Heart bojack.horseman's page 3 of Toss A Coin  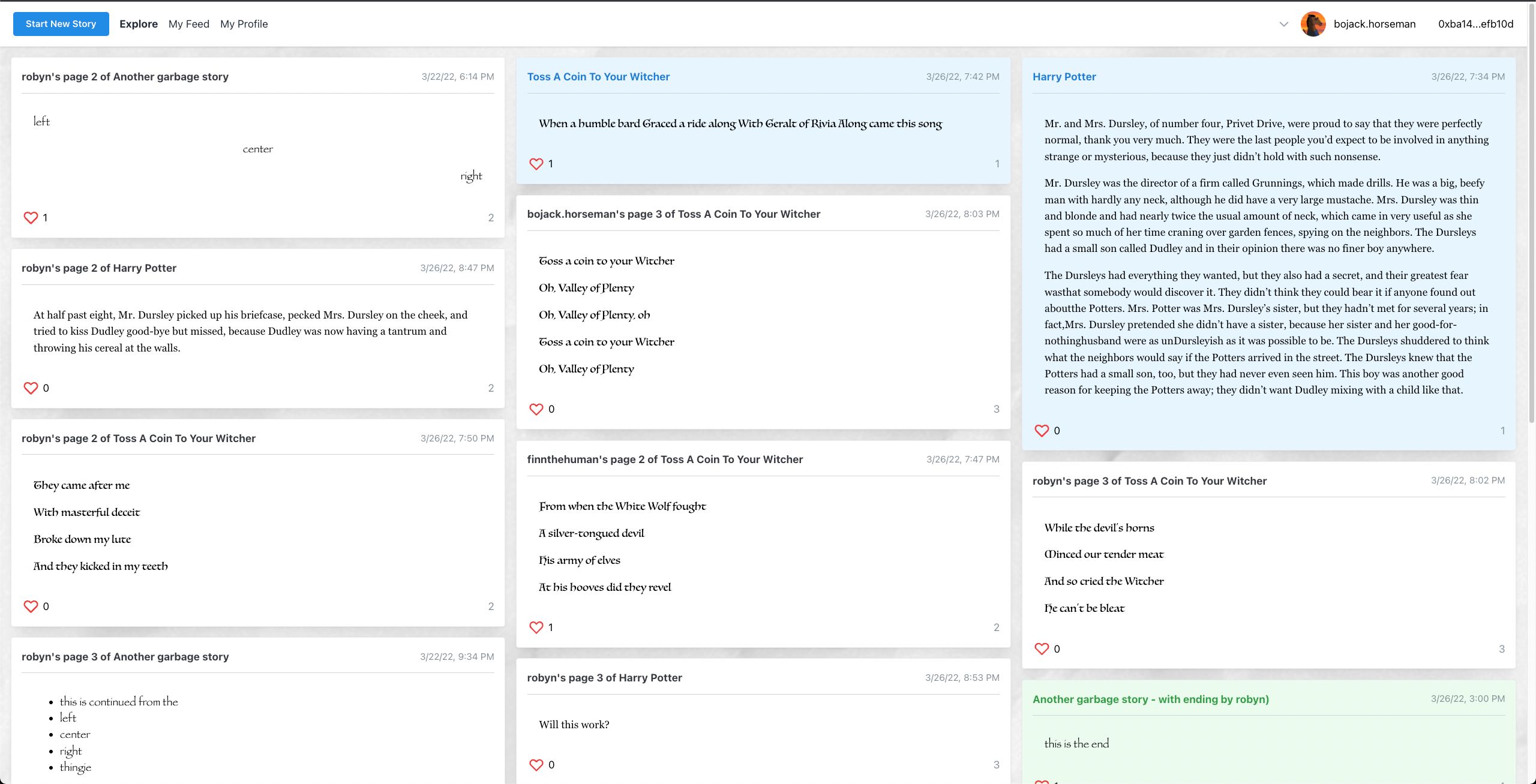click(536, 409)
